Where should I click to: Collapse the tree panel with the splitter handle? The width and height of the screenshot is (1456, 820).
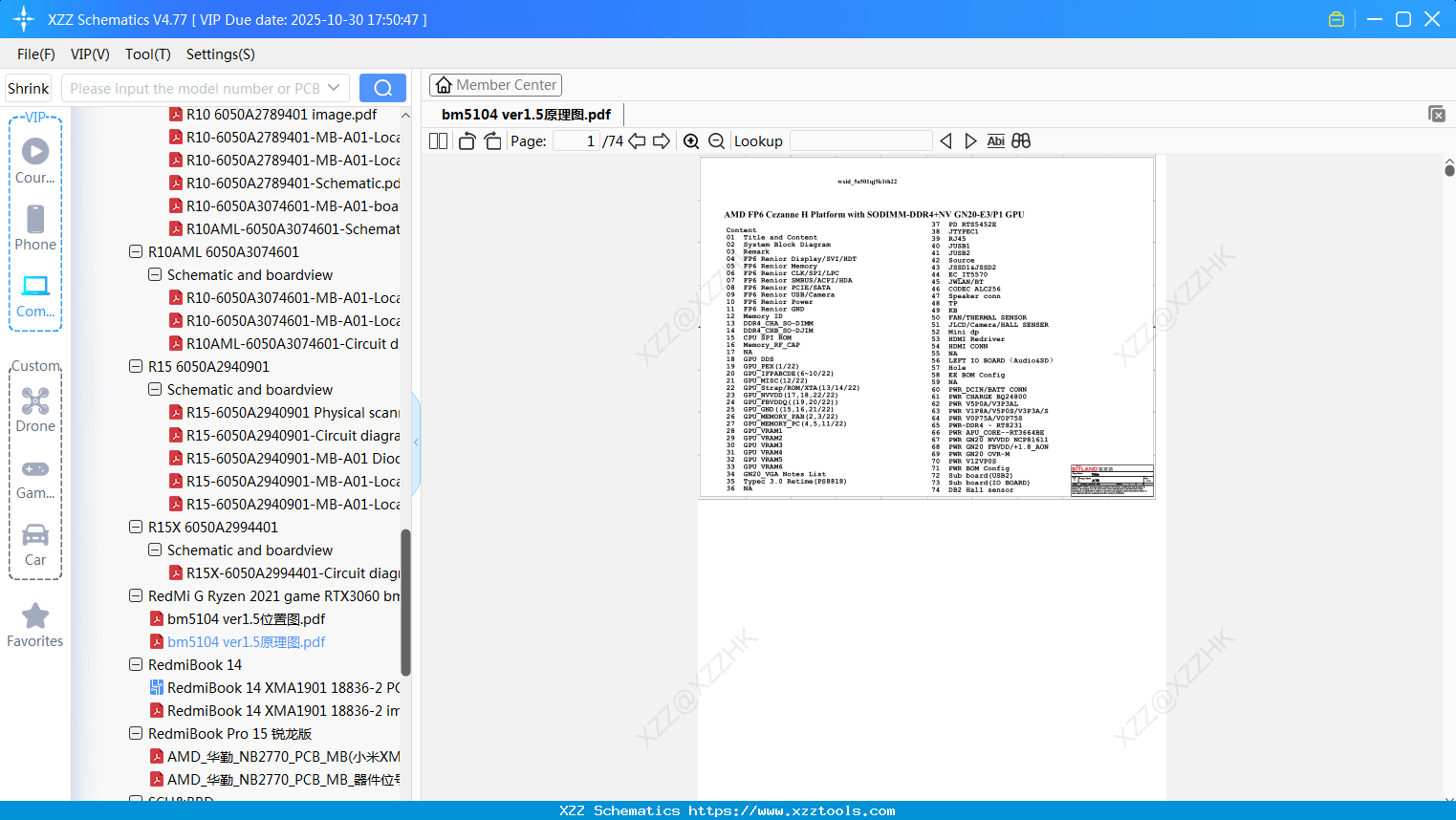coord(416,442)
